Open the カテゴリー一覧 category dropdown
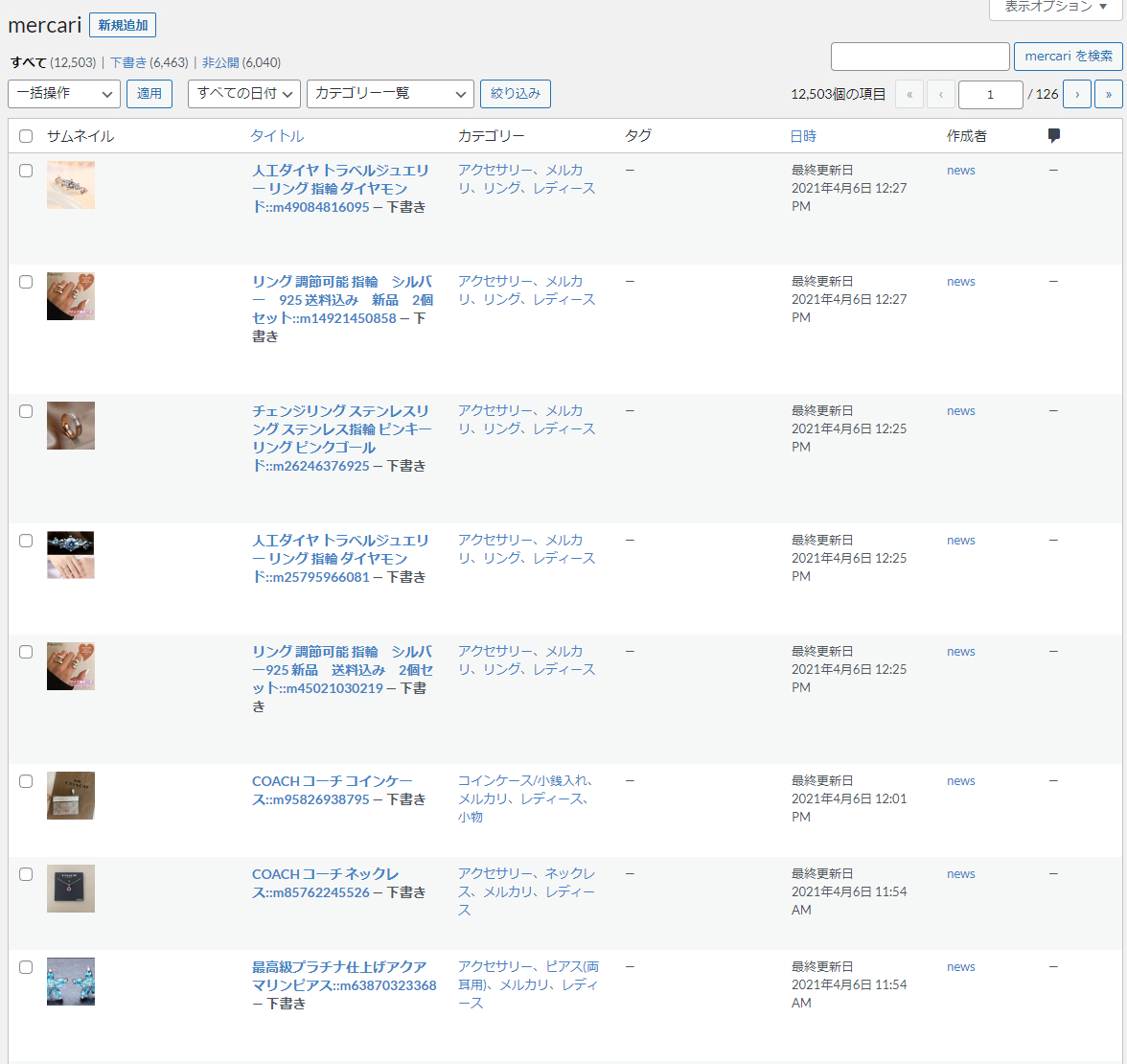 pos(390,94)
